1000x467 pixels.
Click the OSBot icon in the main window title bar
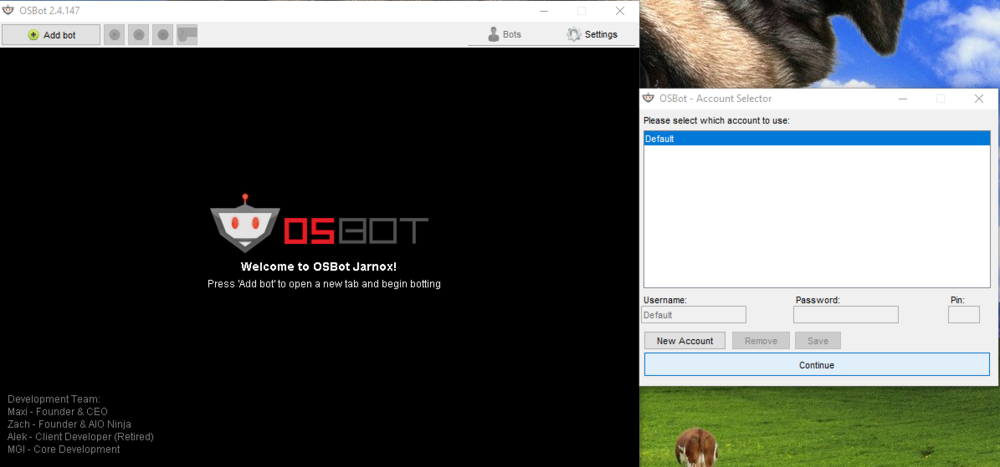[x=8, y=11]
